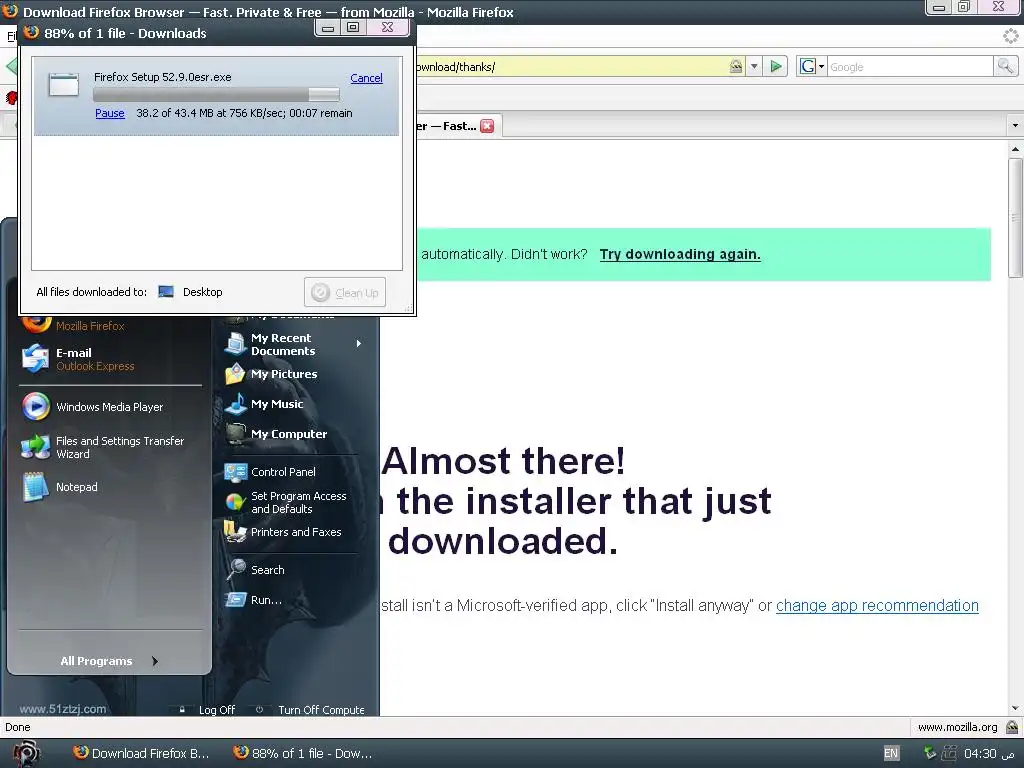Switch to 88% of 1 file taskbar button
Screen dimensions: 1024x768
click(x=303, y=754)
